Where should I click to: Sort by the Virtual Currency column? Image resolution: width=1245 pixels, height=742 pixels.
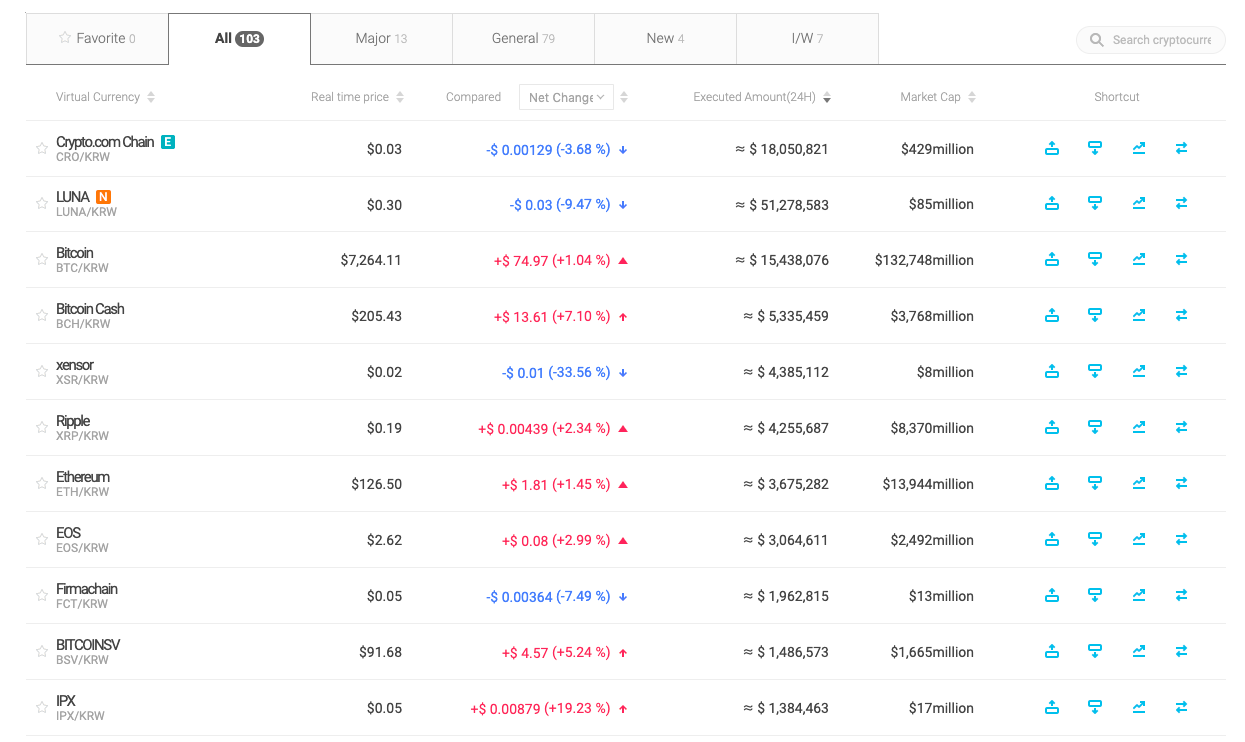tap(105, 97)
